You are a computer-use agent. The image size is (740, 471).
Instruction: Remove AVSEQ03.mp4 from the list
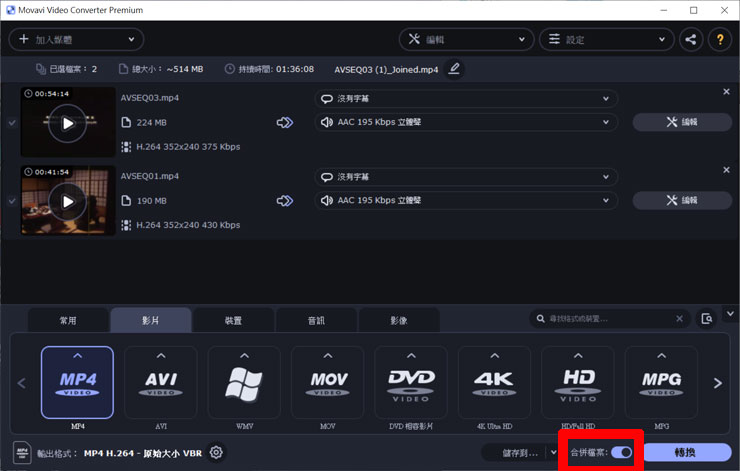click(726, 92)
